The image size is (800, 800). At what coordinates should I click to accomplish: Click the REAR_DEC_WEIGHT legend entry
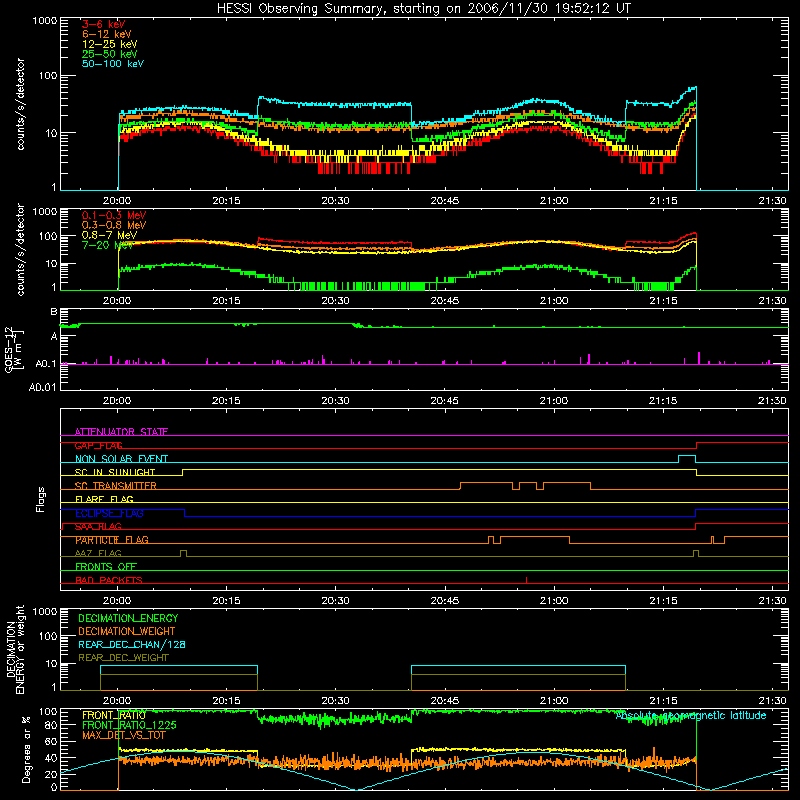coord(123,658)
